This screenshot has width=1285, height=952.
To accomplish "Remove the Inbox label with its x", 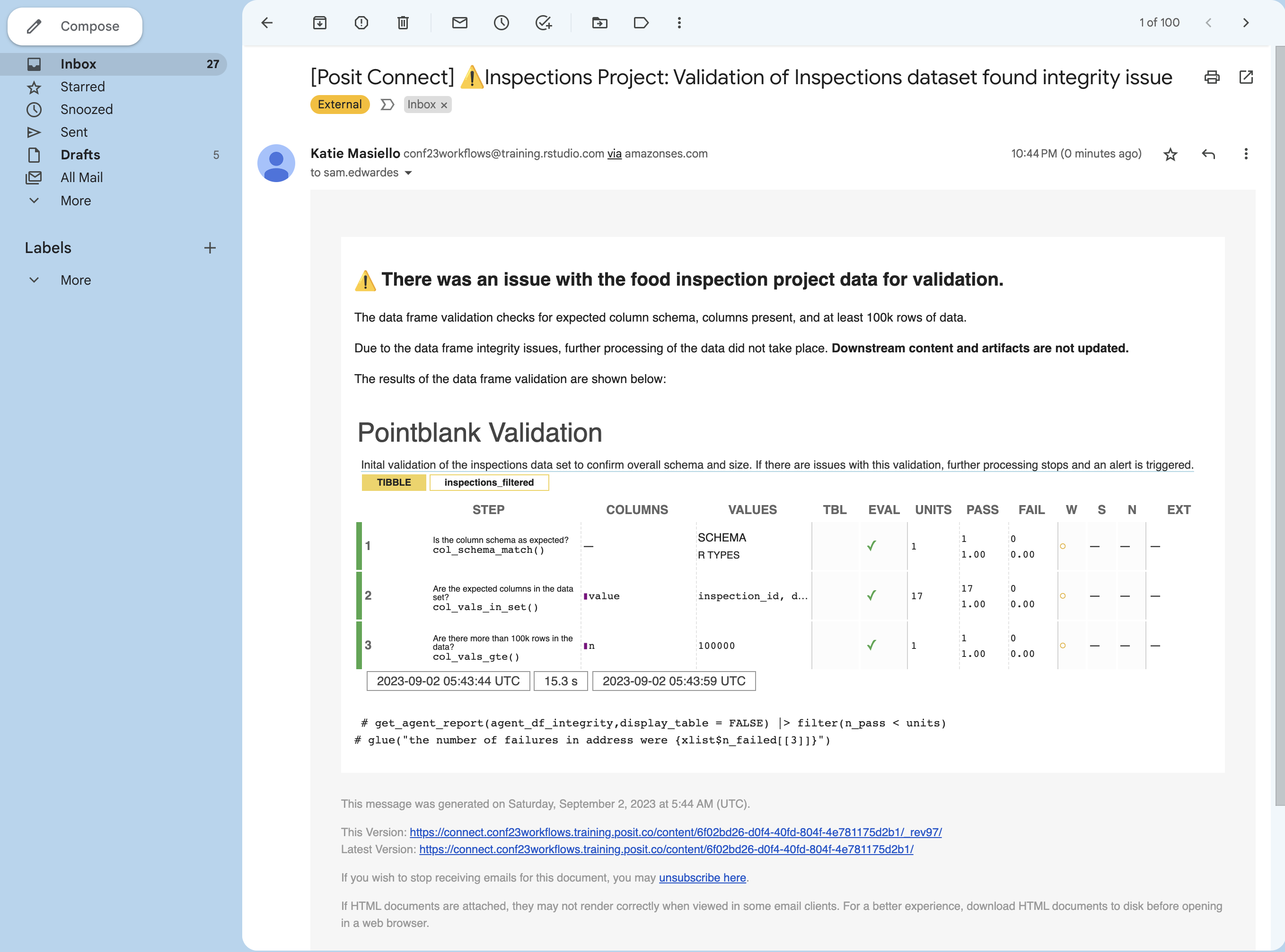I will click(x=444, y=105).
